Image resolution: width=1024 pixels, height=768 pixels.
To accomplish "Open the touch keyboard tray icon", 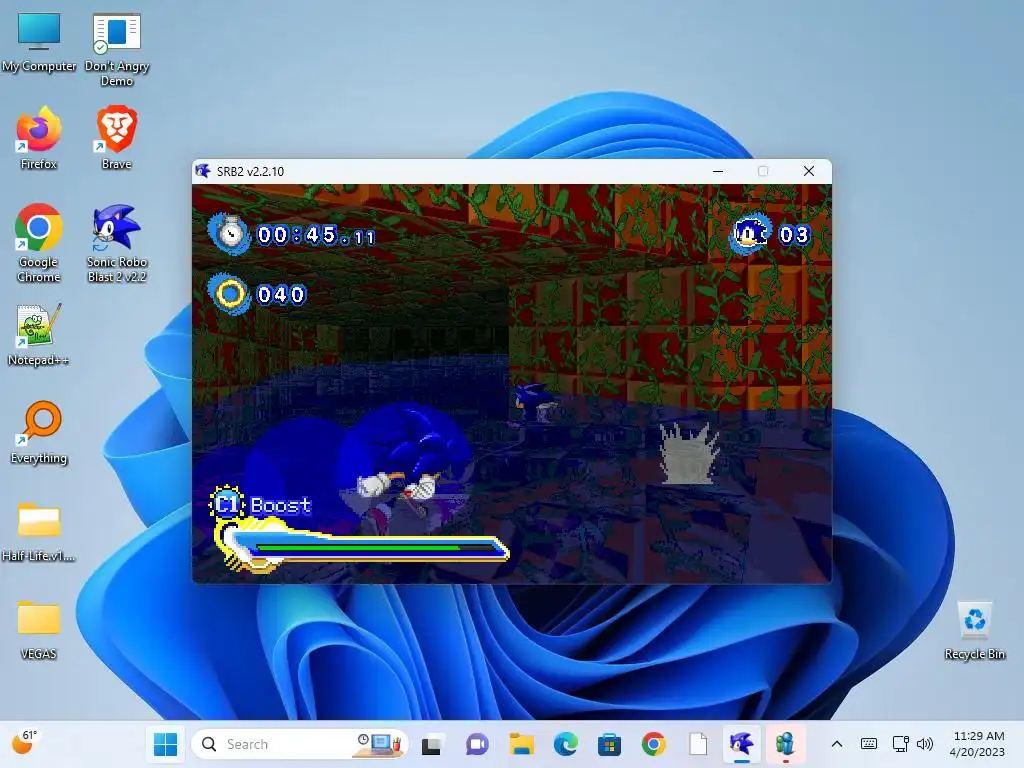I will click(x=869, y=744).
